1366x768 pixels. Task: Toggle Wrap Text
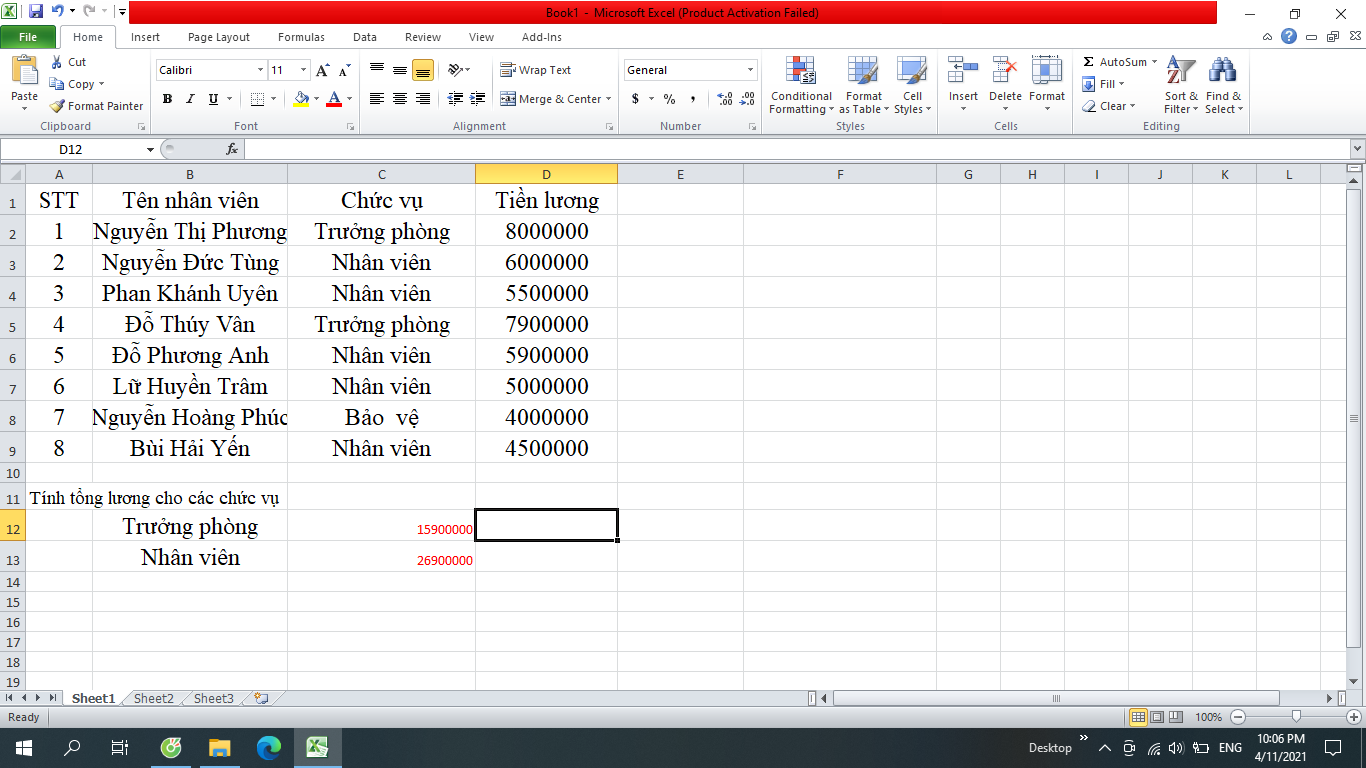point(536,70)
